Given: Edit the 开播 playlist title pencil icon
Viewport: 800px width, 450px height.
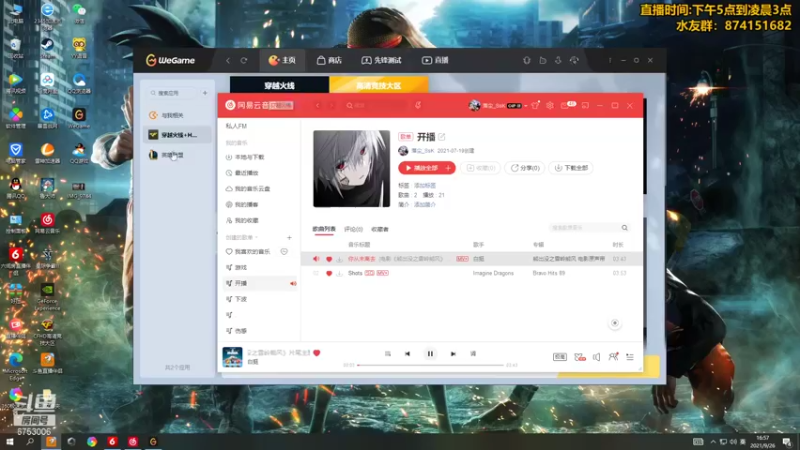Looking at the screenshot, I should coord(442,137).
